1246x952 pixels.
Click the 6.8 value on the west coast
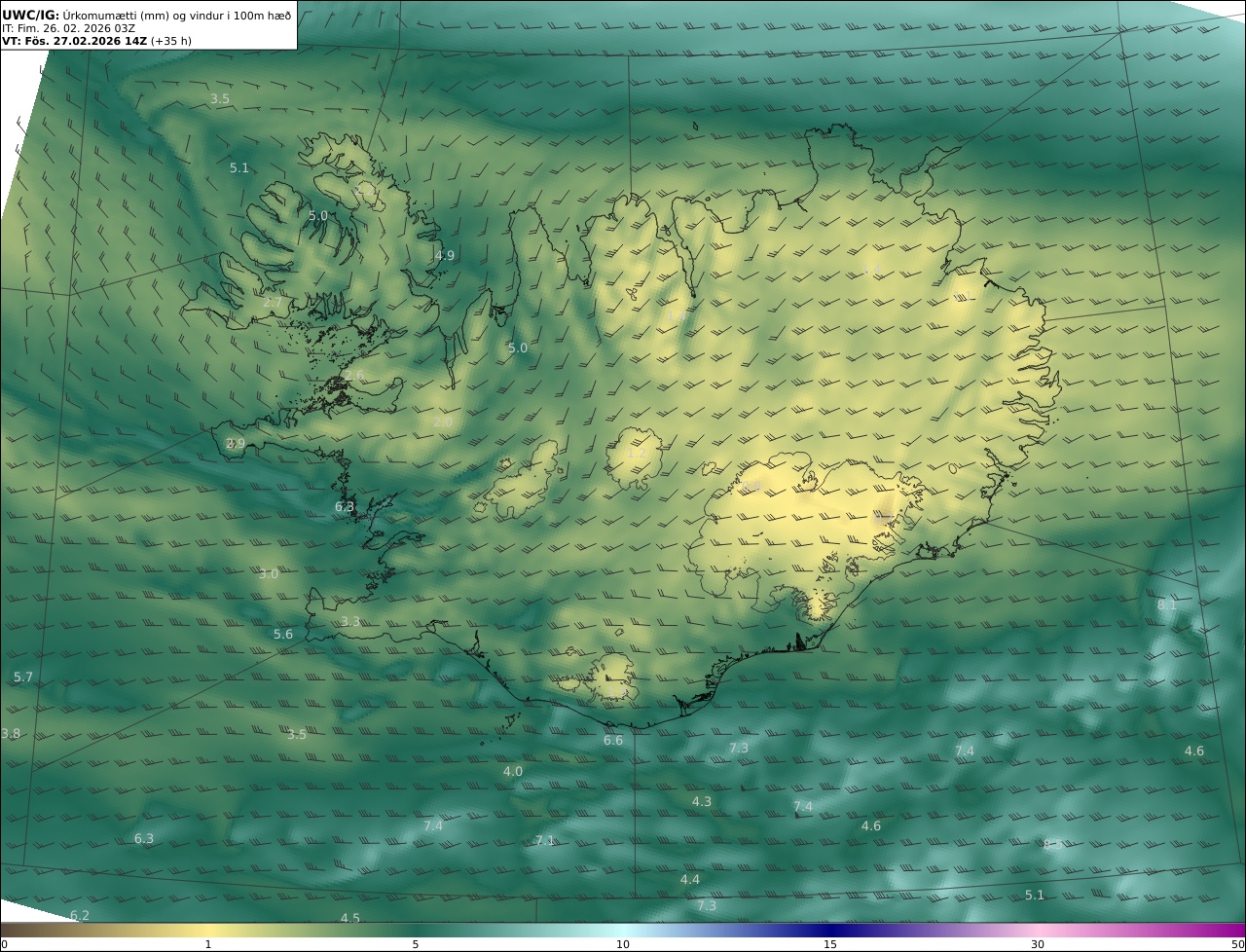pos(345,507)
